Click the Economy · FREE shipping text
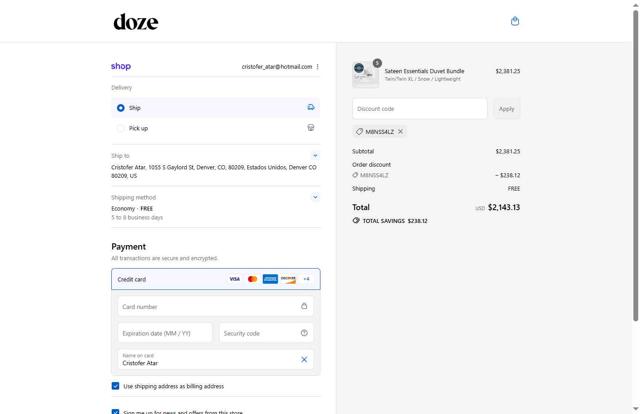This screenshot has height=414, width=640. [x=132, y=209]
